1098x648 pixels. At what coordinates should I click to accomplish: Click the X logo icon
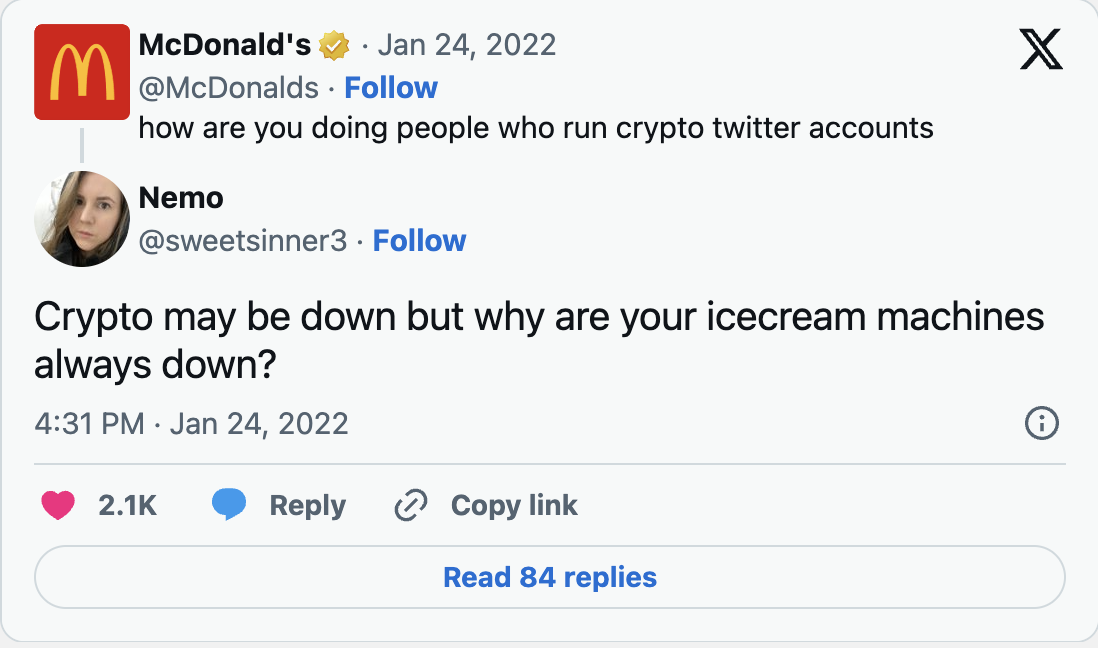(x=1041, y=50)
